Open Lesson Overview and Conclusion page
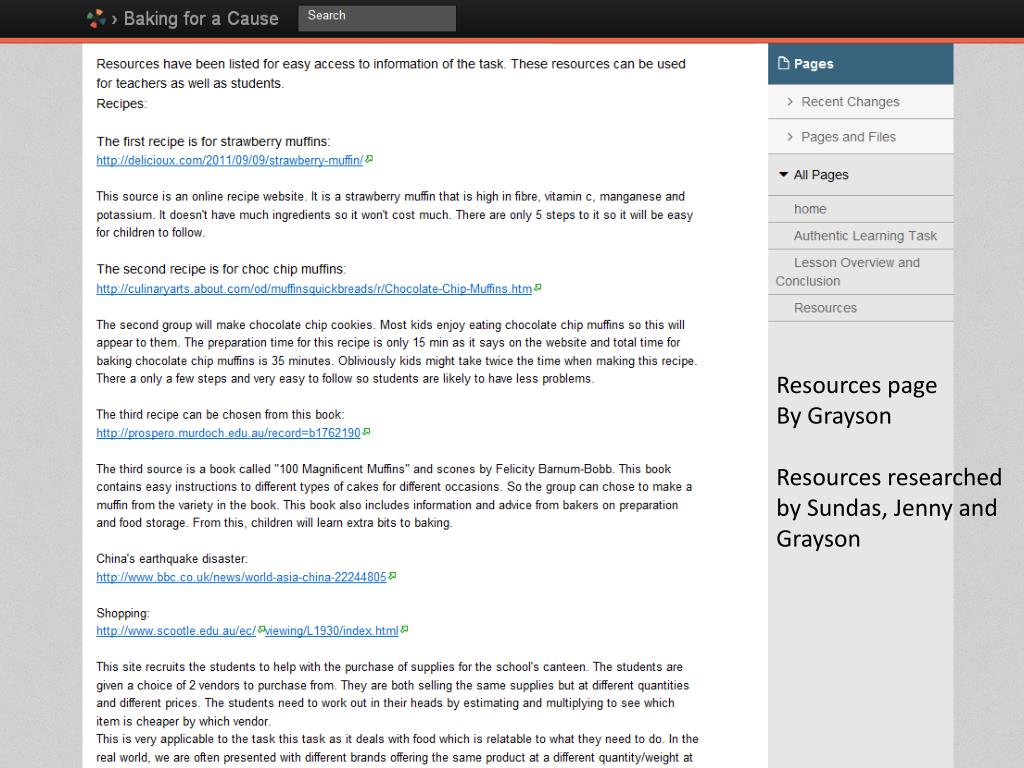The image size is (1024, 768). [x=848, y=272]
